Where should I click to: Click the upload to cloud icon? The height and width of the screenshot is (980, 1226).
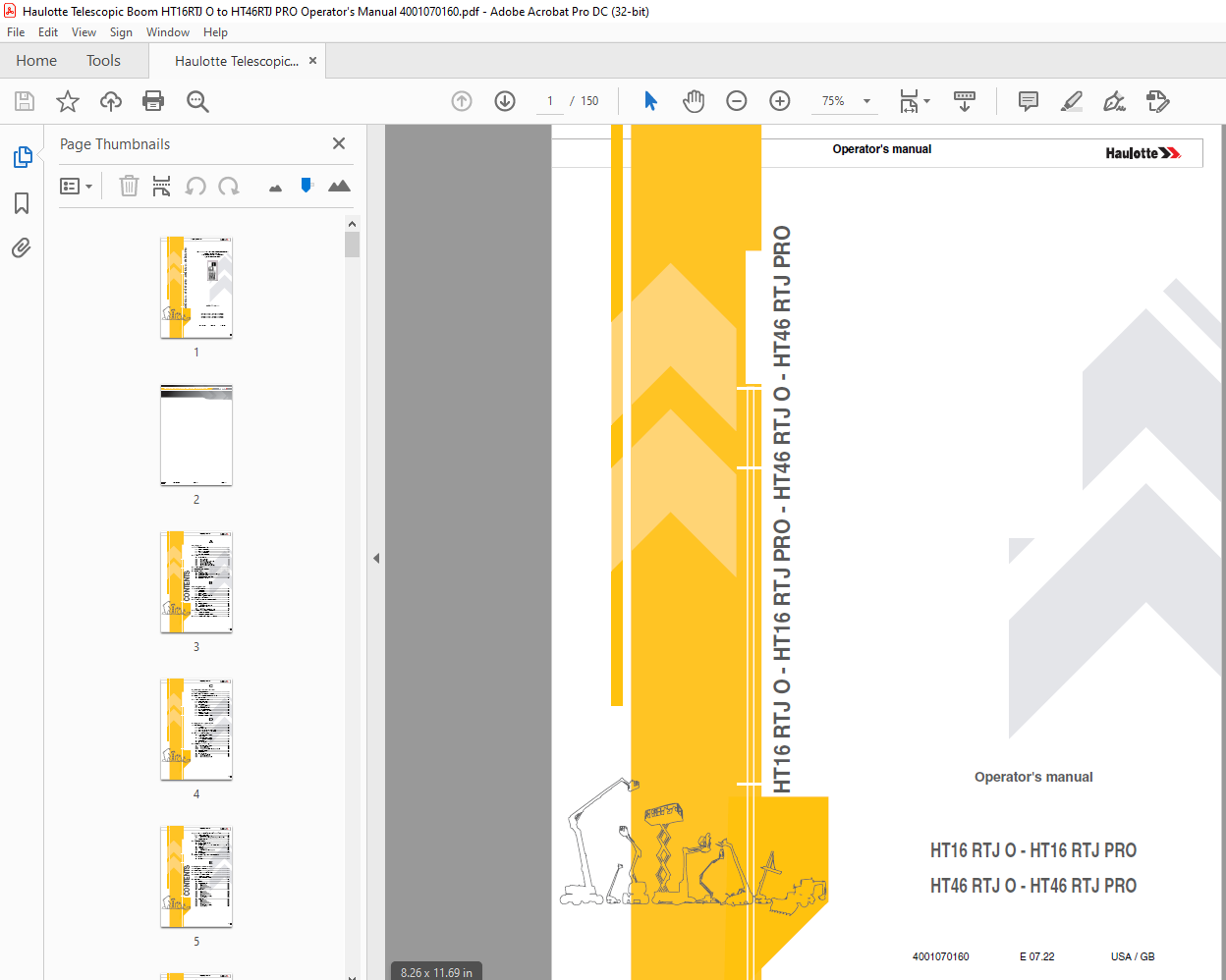point(111,101)
